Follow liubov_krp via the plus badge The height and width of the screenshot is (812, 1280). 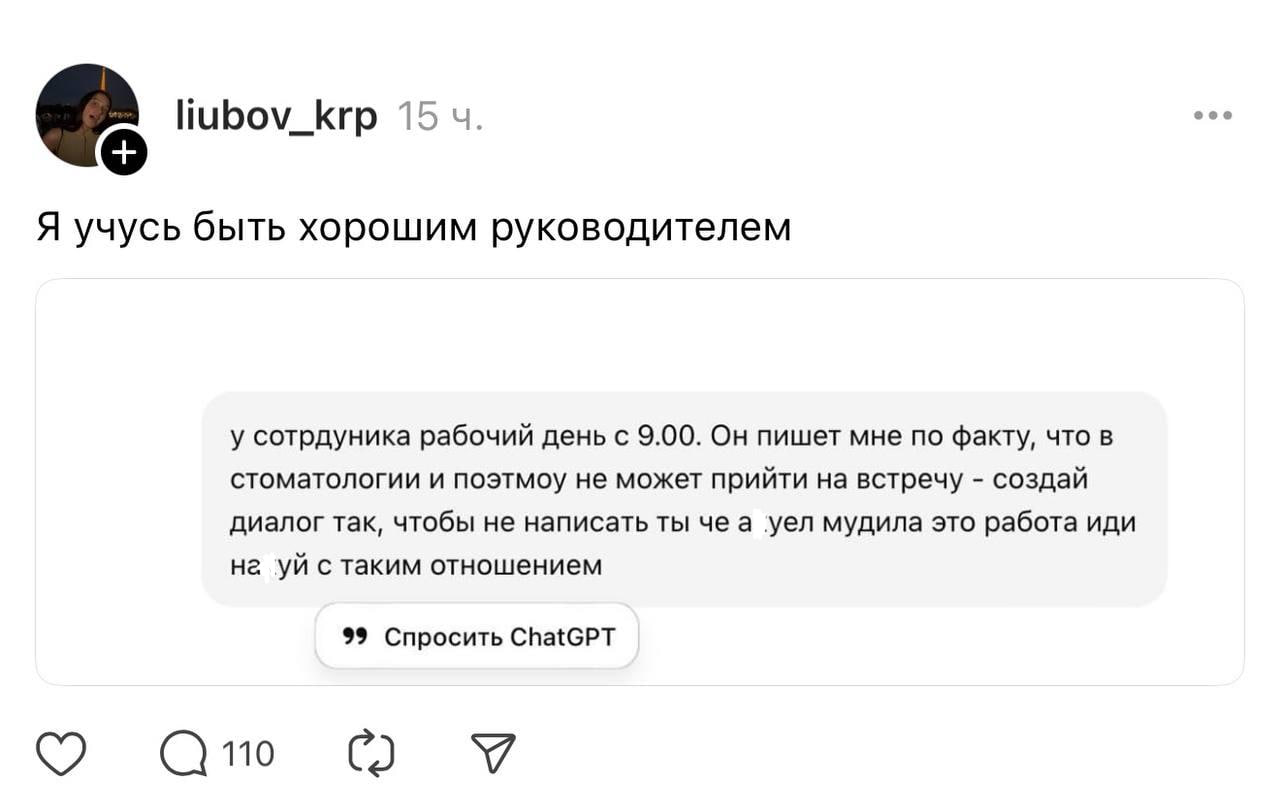(123, 152)
